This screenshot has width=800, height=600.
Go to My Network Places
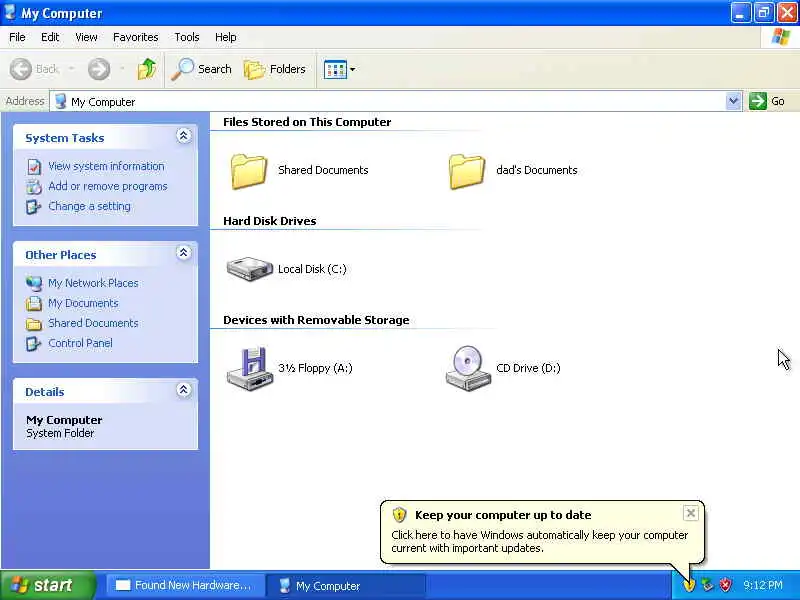[93, 283]
